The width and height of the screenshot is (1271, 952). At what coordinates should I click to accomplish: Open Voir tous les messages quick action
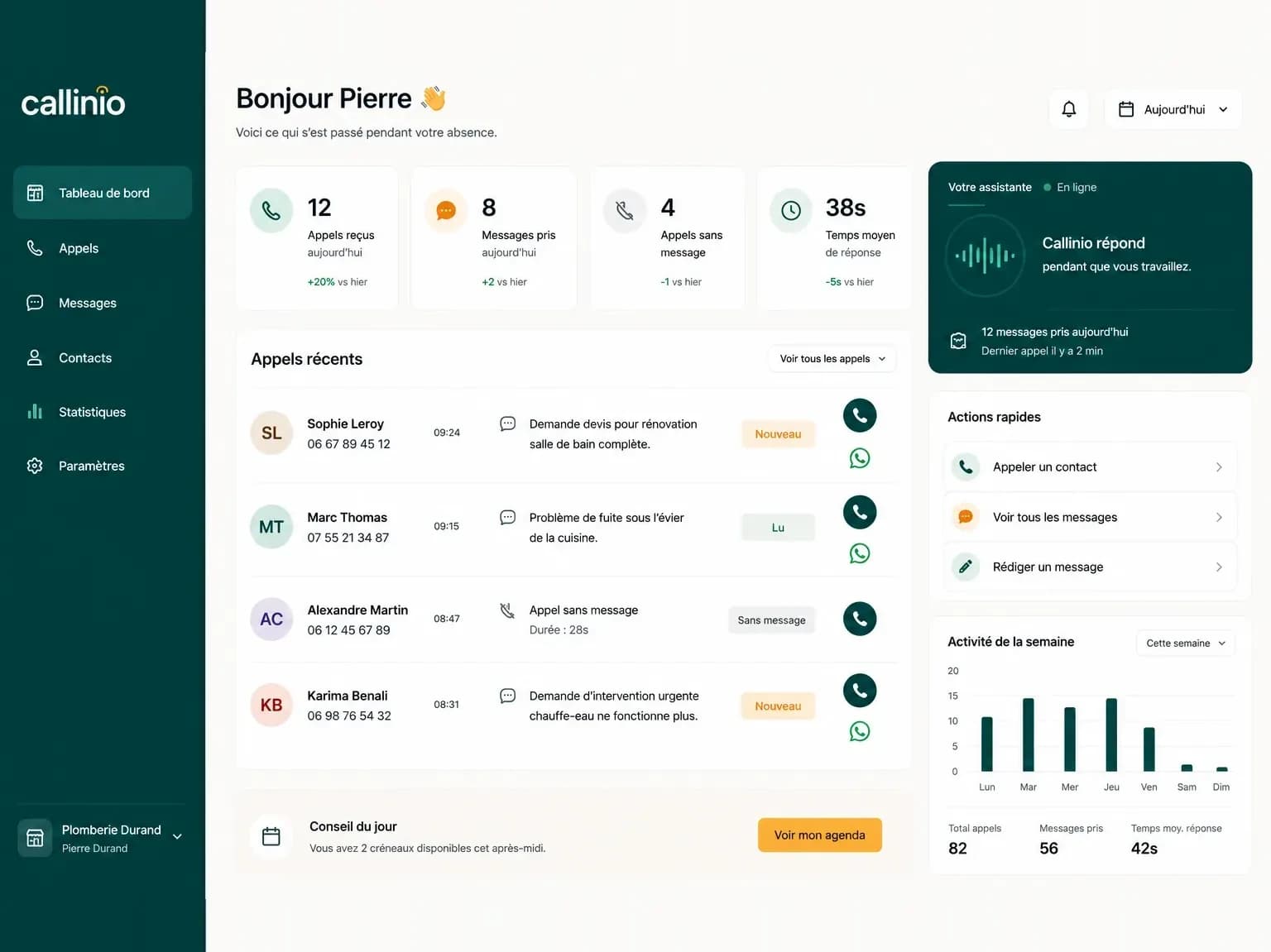1091,517
